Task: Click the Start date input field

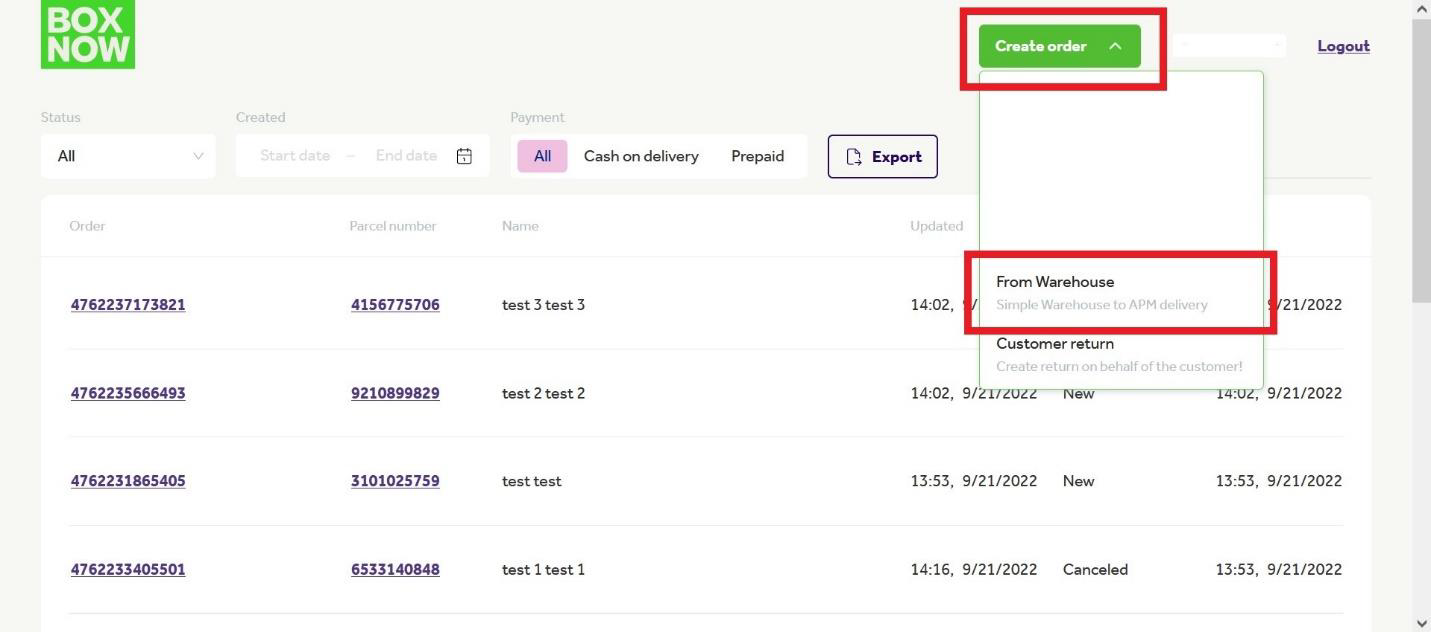Action: coord(294,156)
